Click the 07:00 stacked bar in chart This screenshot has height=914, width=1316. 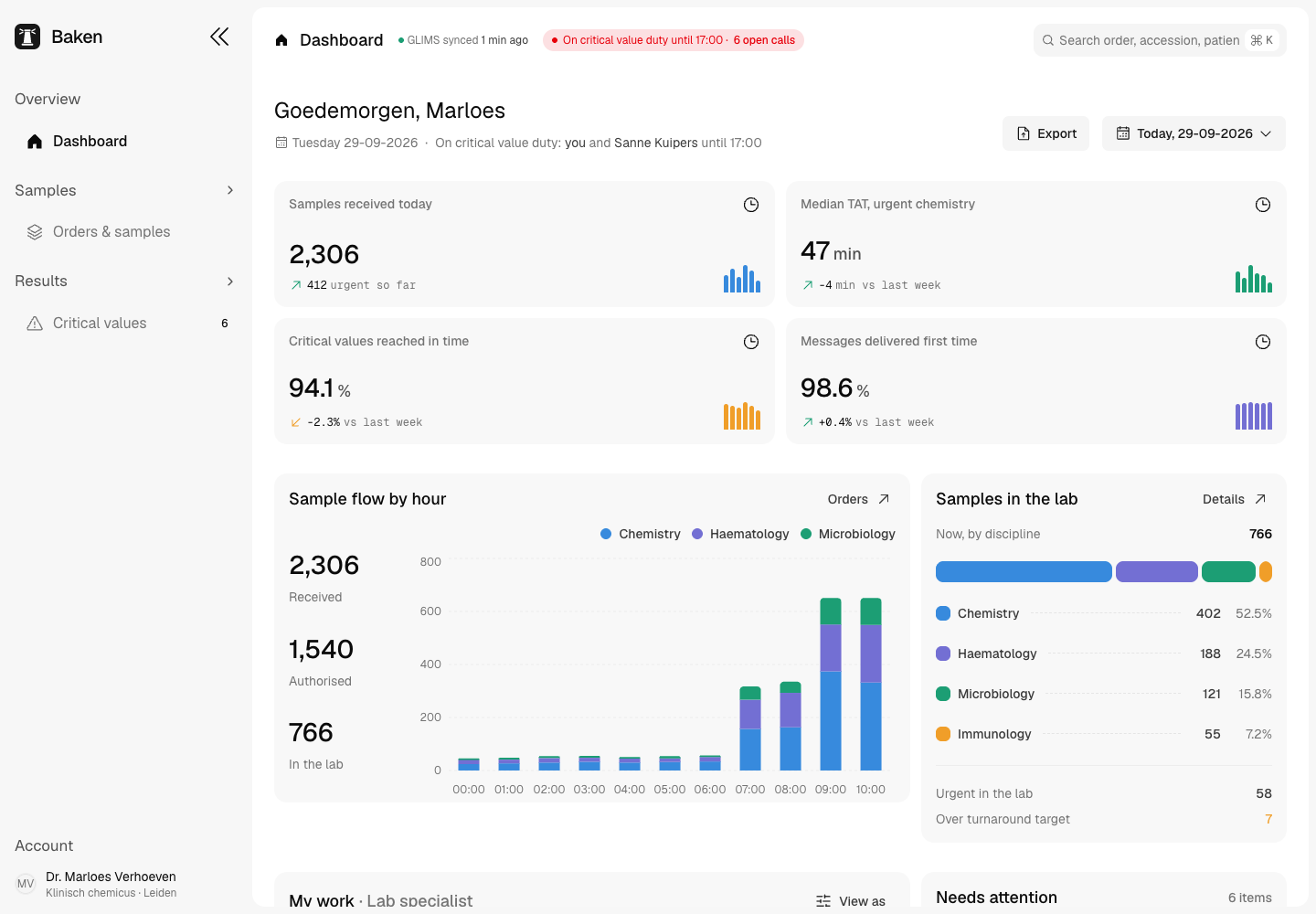point(750,728)
